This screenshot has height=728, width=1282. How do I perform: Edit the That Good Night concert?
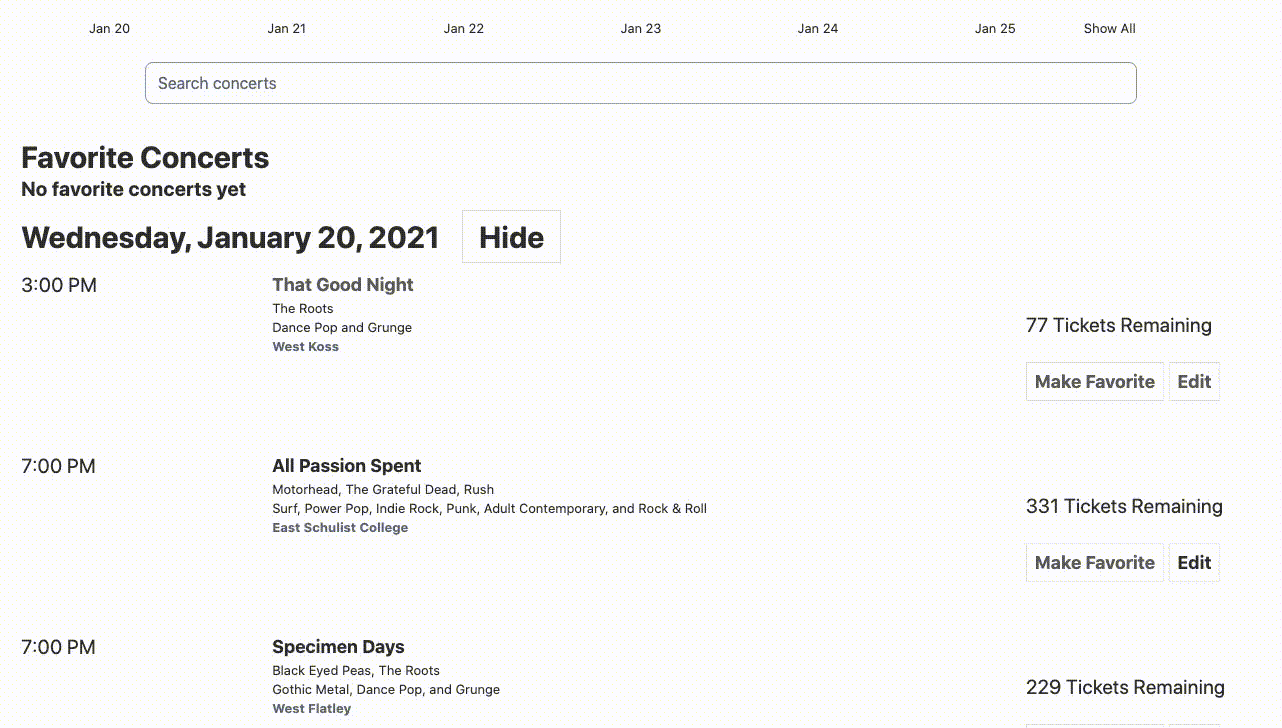(1194, 381)
